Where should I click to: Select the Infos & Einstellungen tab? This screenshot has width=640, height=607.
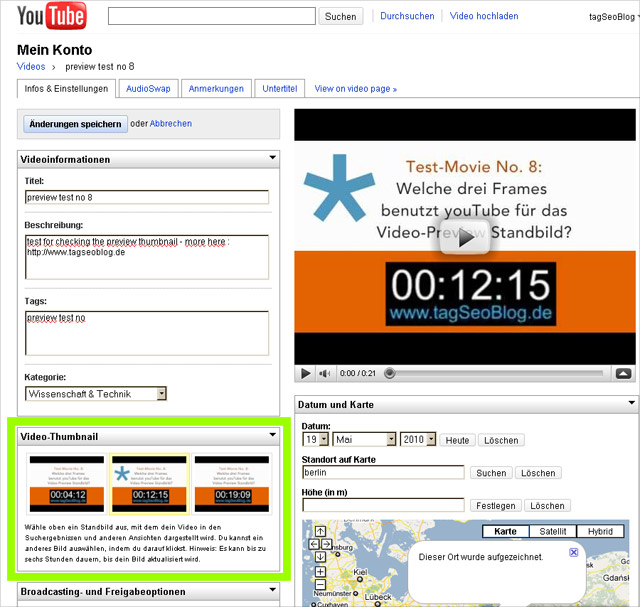tap(66, 89)
